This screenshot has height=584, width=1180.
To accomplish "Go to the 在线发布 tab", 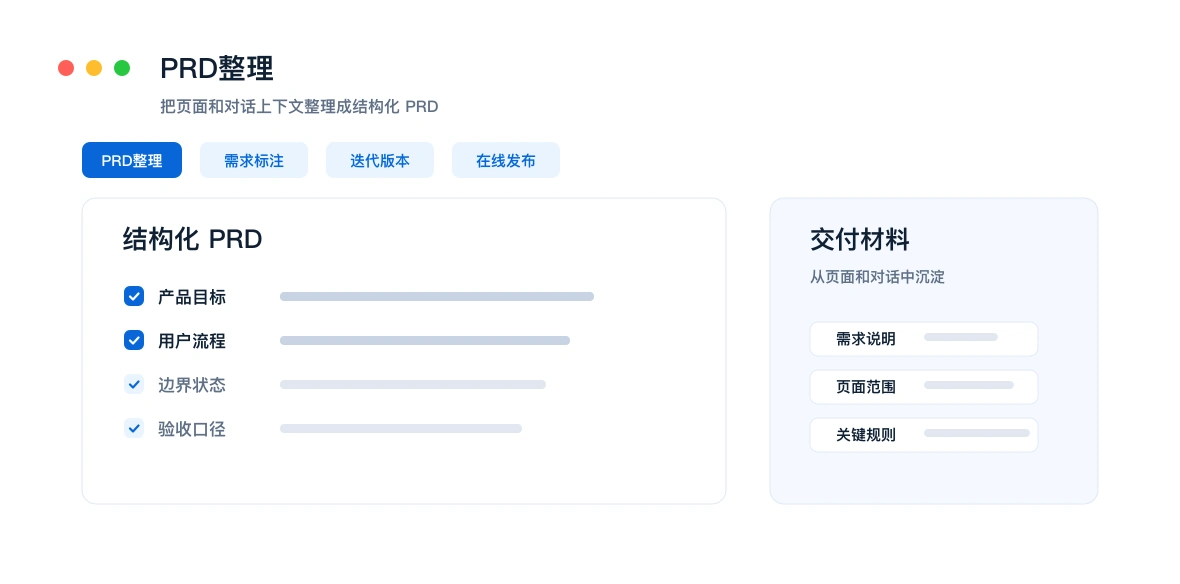I will [506, 160].
